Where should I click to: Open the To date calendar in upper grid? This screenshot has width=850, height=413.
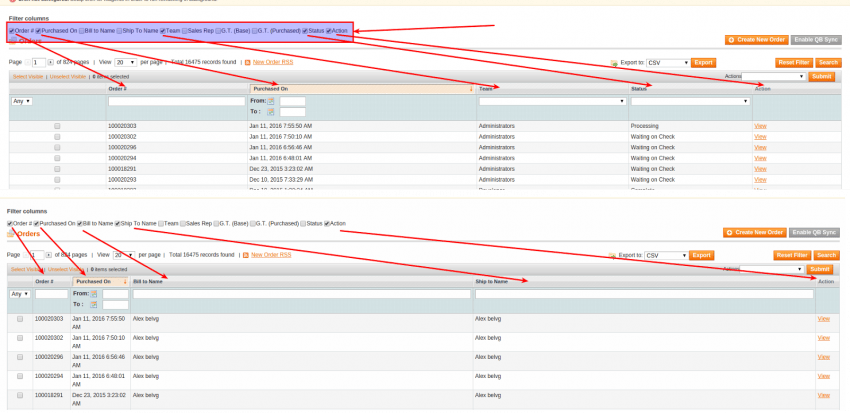pos(271,112)
